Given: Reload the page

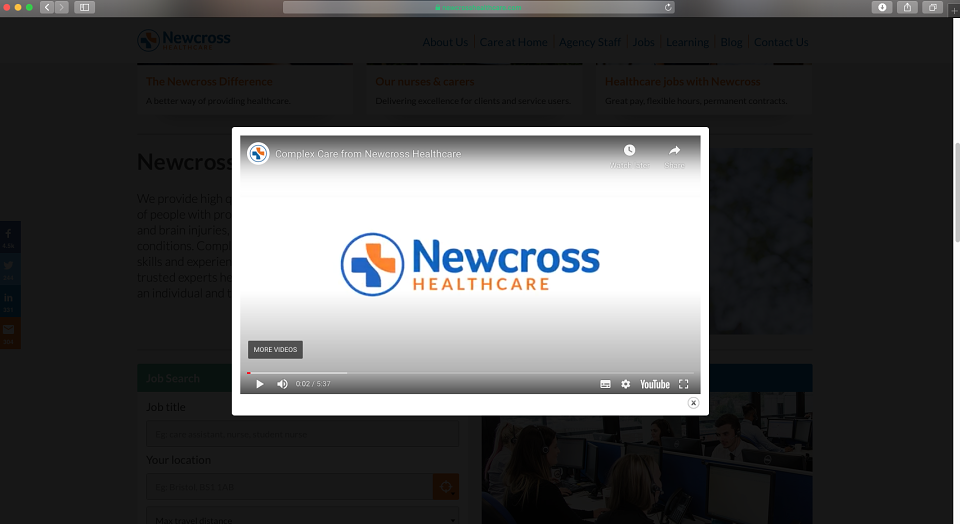Looking at the screenshot, I should [x=668, y=7].
